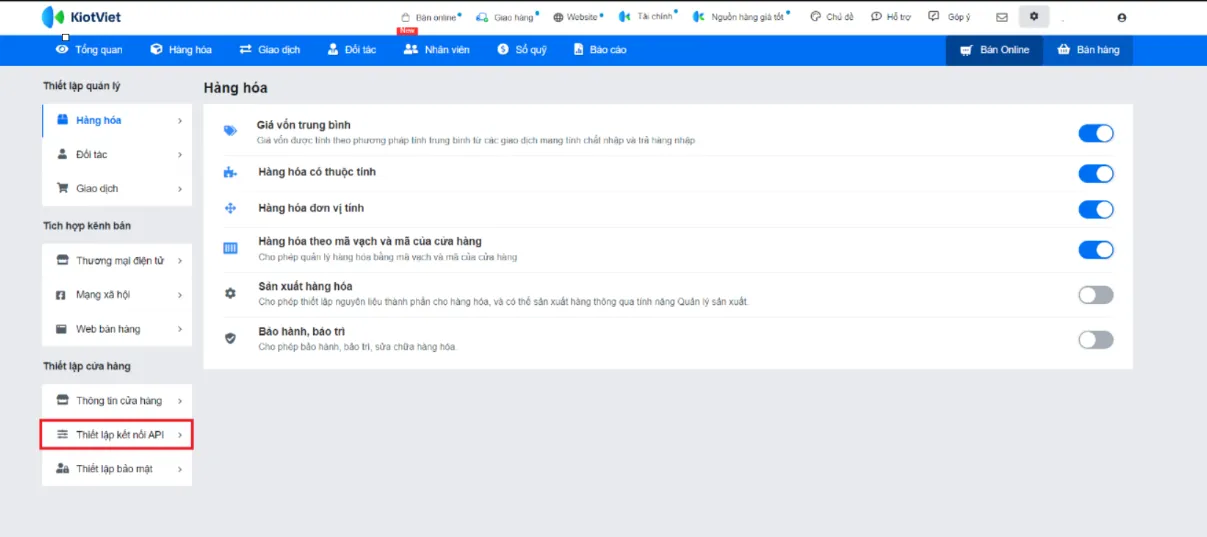Click the Góp ý feedback icon

tap(934, 17)
